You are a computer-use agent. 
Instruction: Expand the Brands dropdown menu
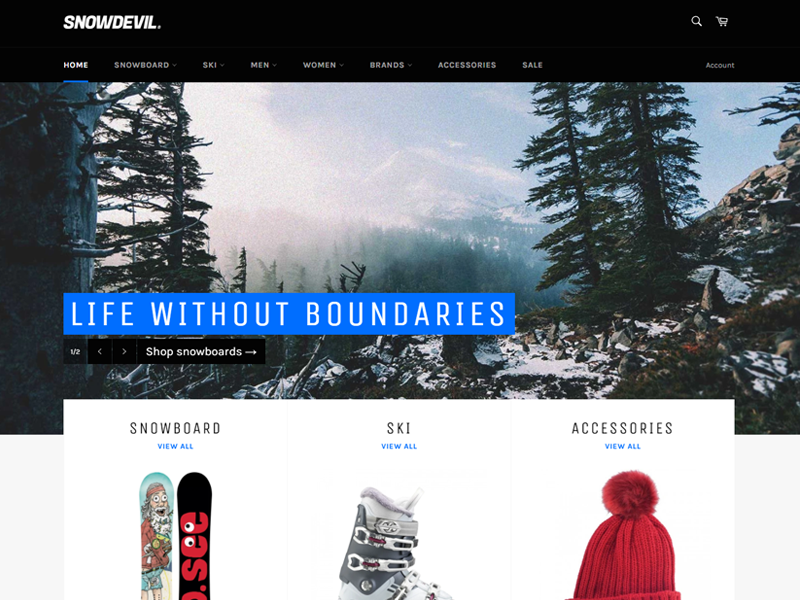pyautogui.click(x=391, y=65)
